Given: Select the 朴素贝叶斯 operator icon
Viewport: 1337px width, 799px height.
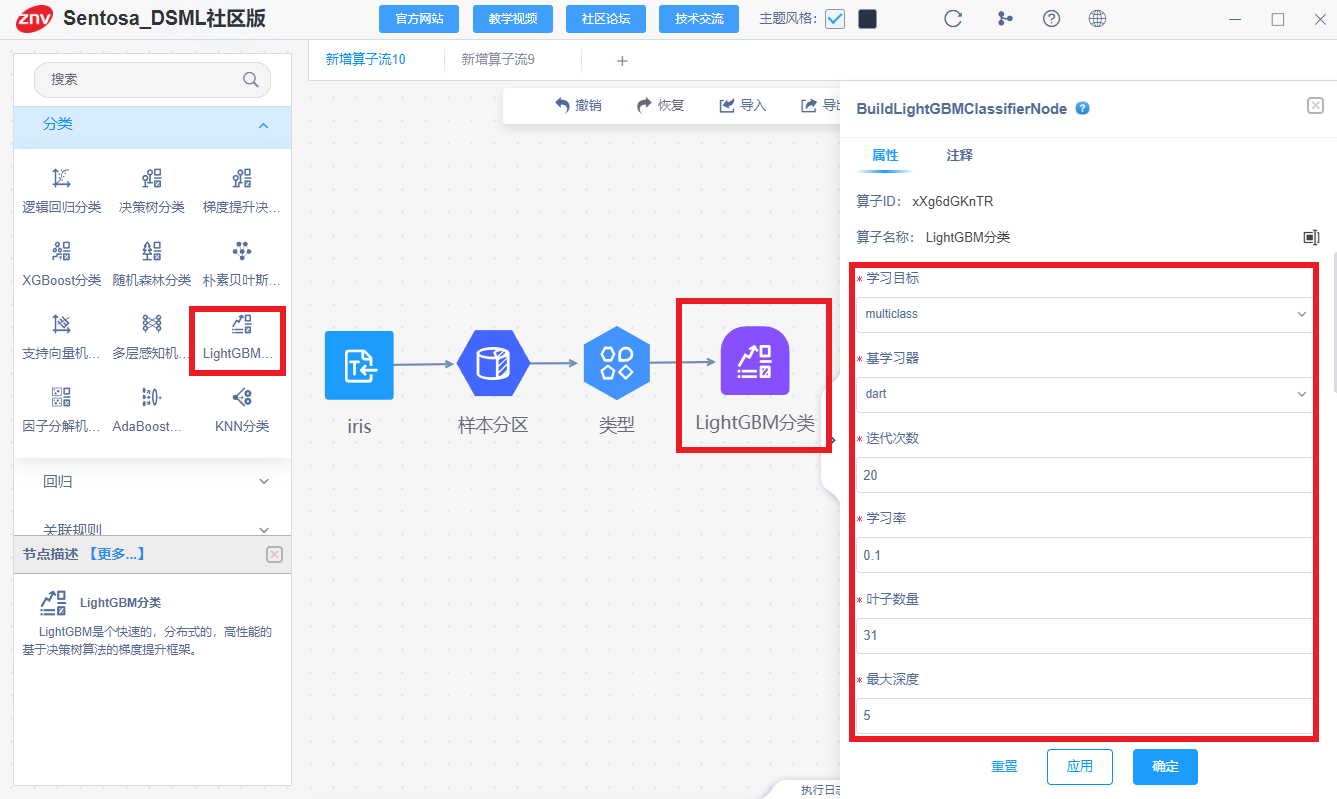Looking at the screenshot, I should (241, 251).
